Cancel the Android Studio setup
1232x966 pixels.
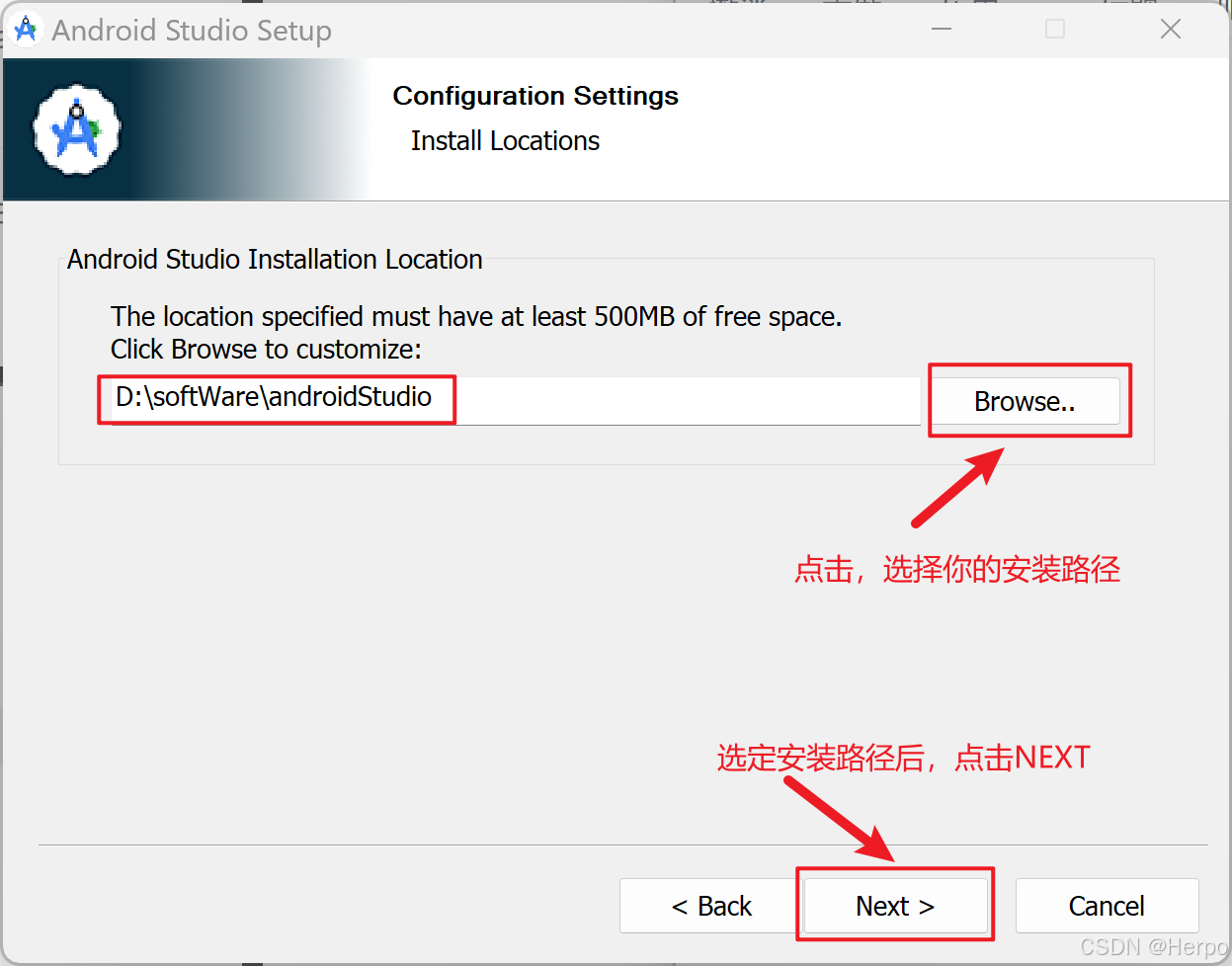tap(1107, 906)
